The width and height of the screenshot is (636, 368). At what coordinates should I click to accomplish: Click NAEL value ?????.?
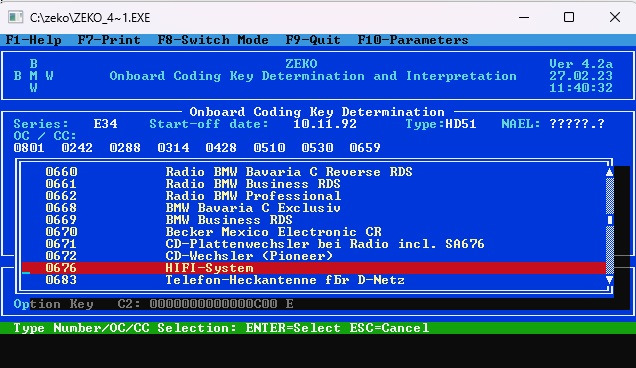pos(577,124)
